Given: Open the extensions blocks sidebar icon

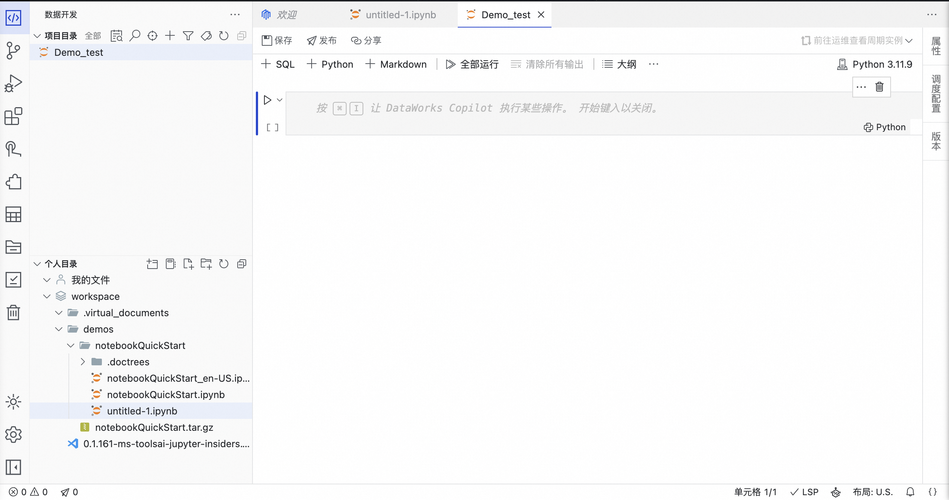Looking at the screenshot, I should 13,116.
